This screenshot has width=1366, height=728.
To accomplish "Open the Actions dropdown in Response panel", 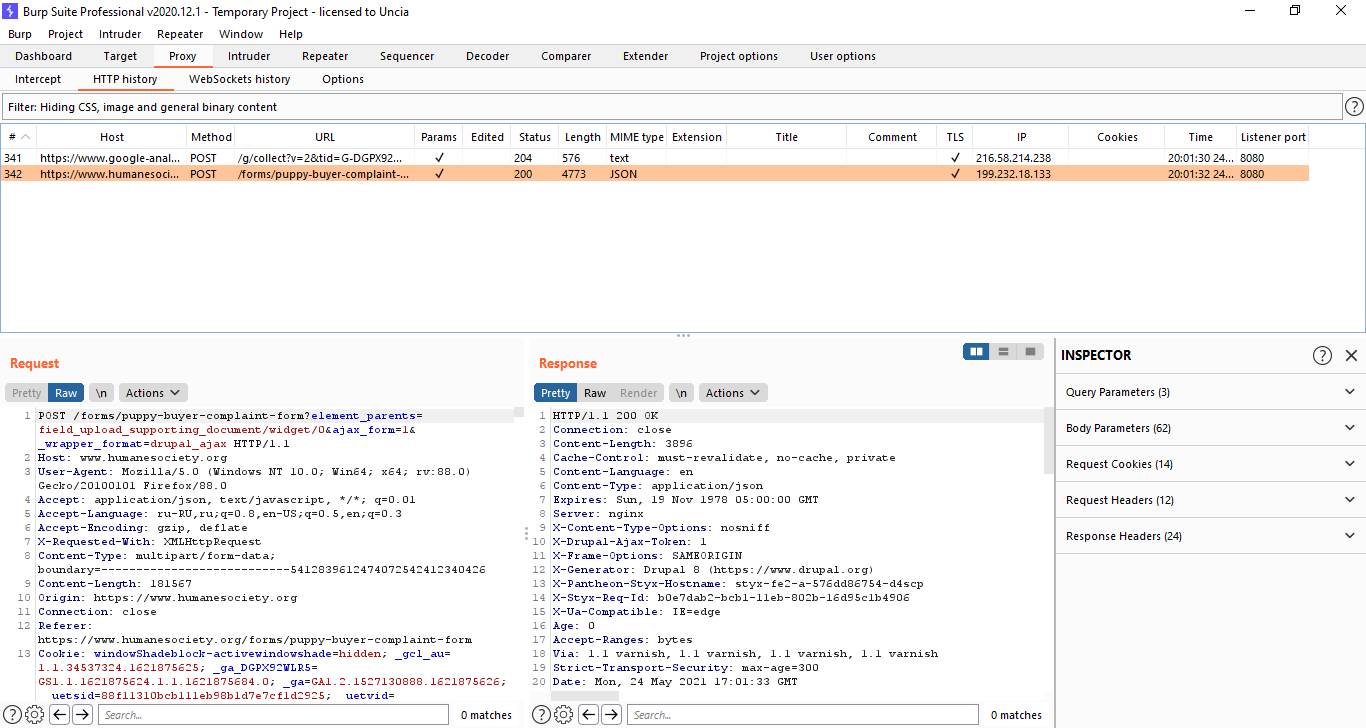I will coord(733,393).
